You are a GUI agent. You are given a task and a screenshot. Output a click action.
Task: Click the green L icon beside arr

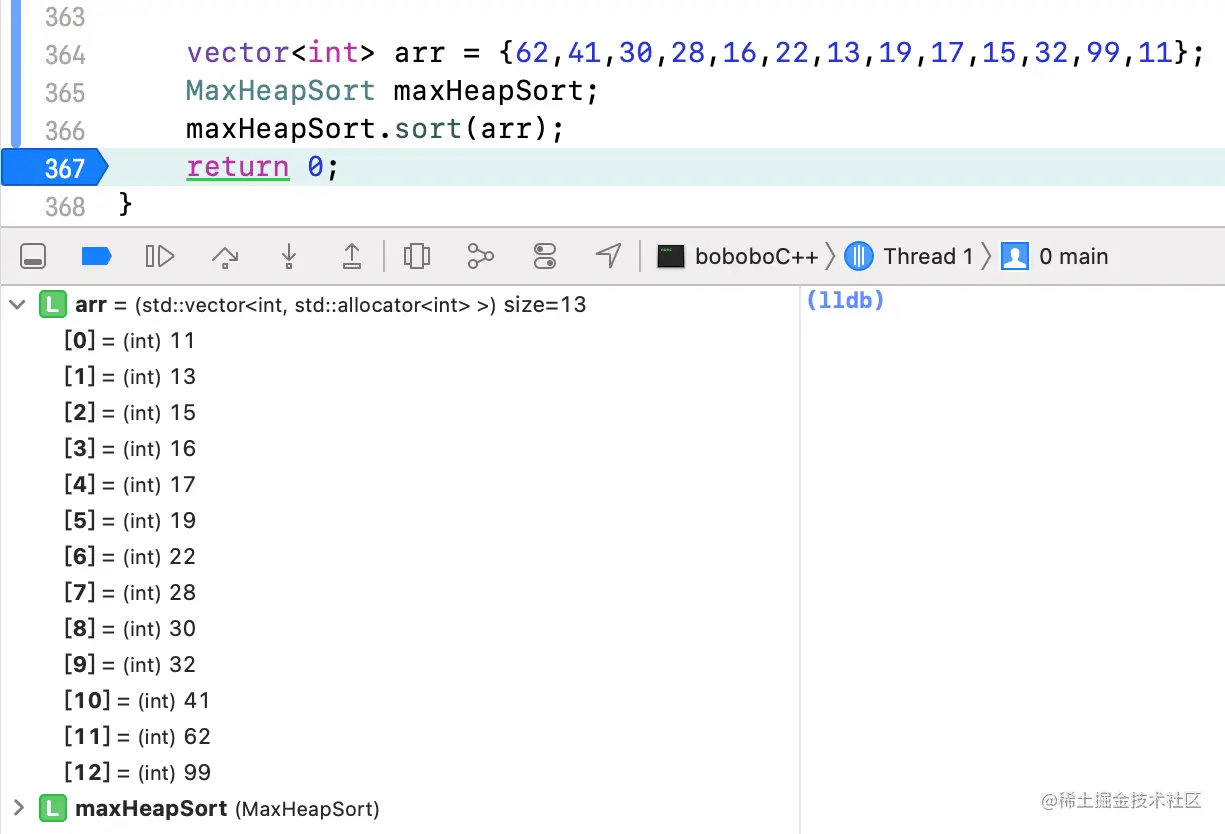[x=52, y=304]
